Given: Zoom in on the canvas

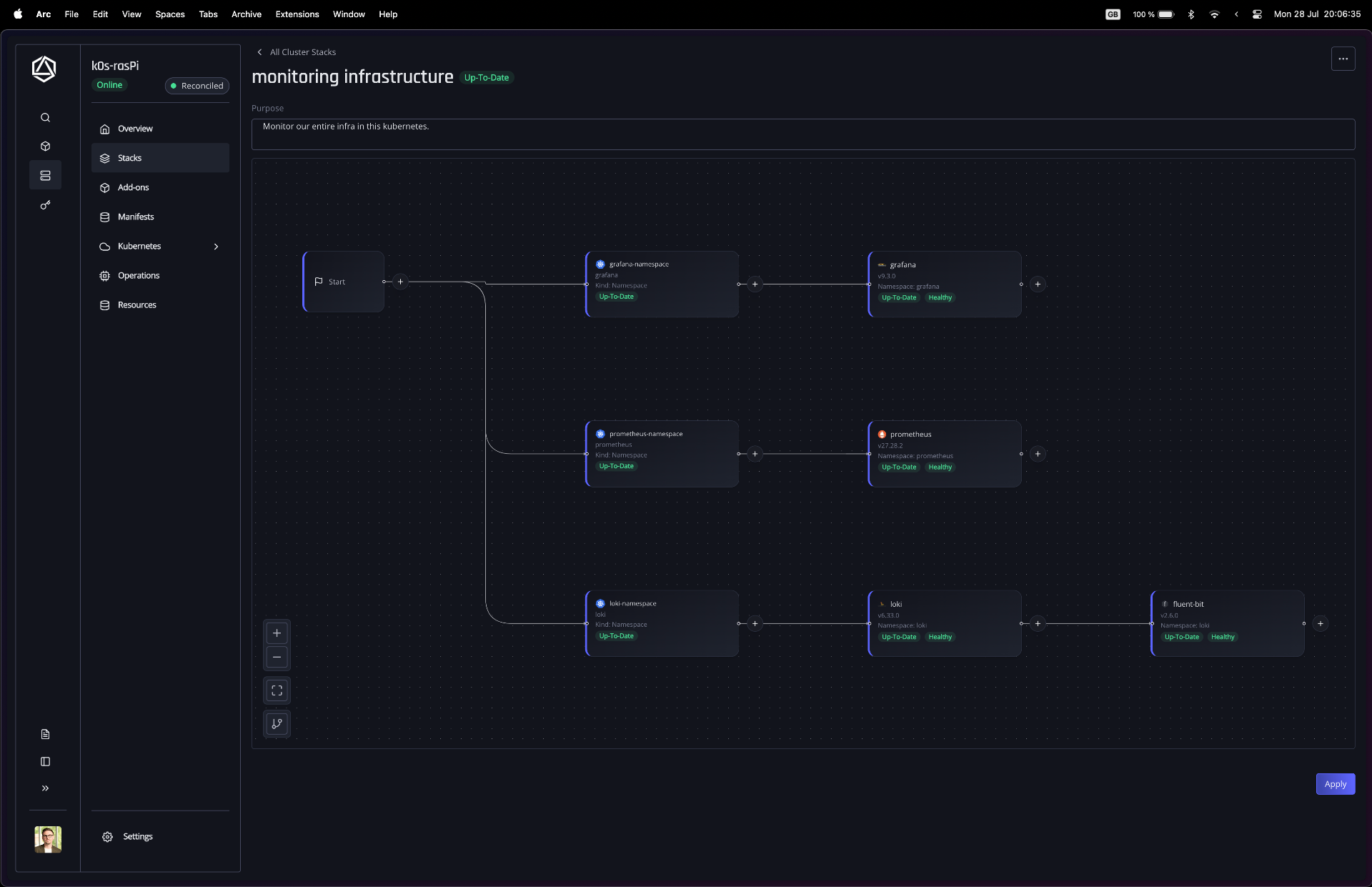Looking at the screenshot, I should [277, 633].
